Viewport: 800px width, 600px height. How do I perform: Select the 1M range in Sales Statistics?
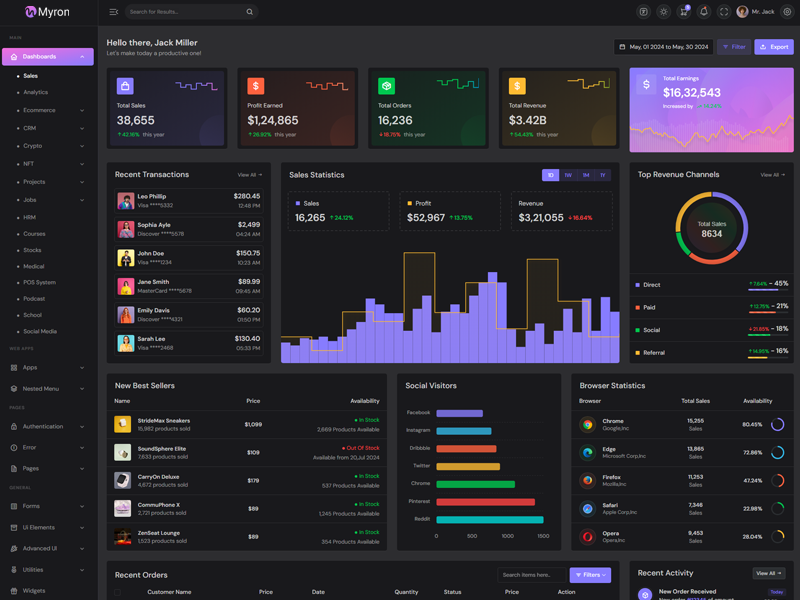[586, 175]
